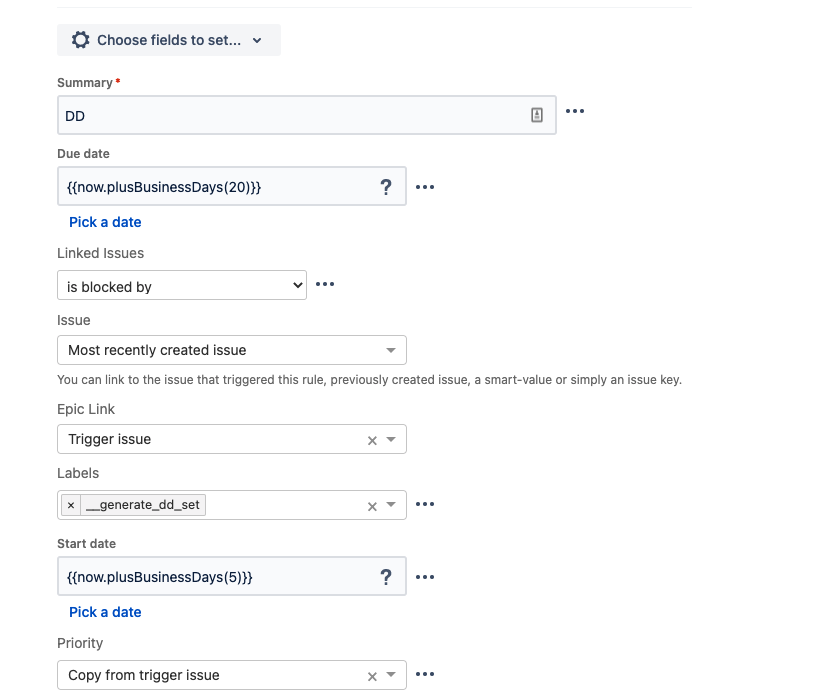The image size is (829, 698).
Task: Open more options next to Priority field
Action: coord(425,674)
